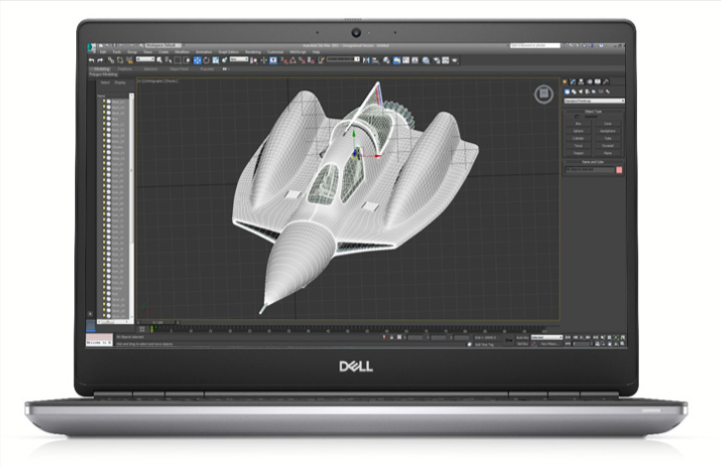The width and height of the screenshot is (721, 467).
Task: Open the Select by Name dialog icon
Action: (x=168, y=60)
